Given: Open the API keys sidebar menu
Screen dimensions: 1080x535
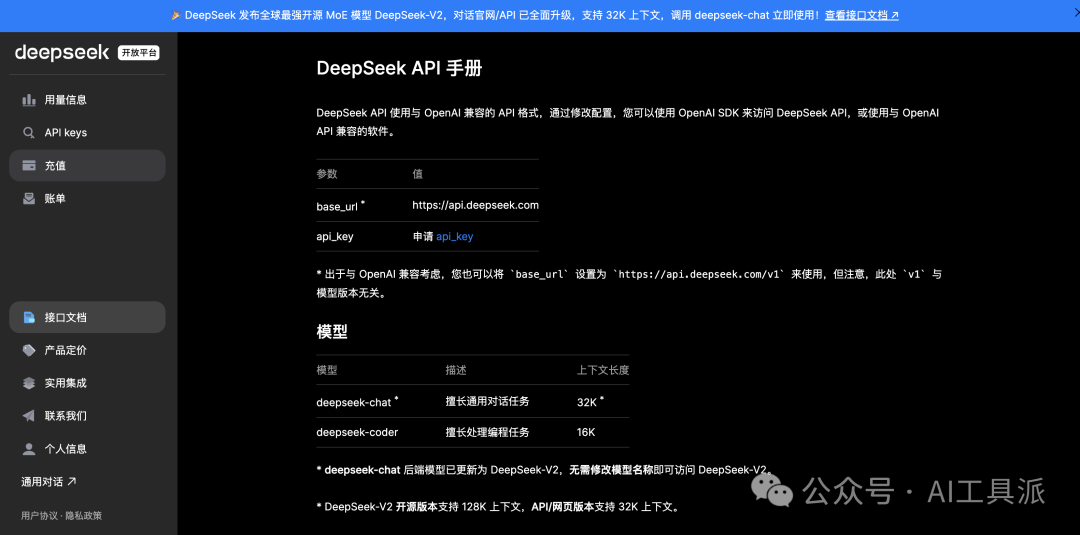Looking at the screenshot, I should pos(87,133).
